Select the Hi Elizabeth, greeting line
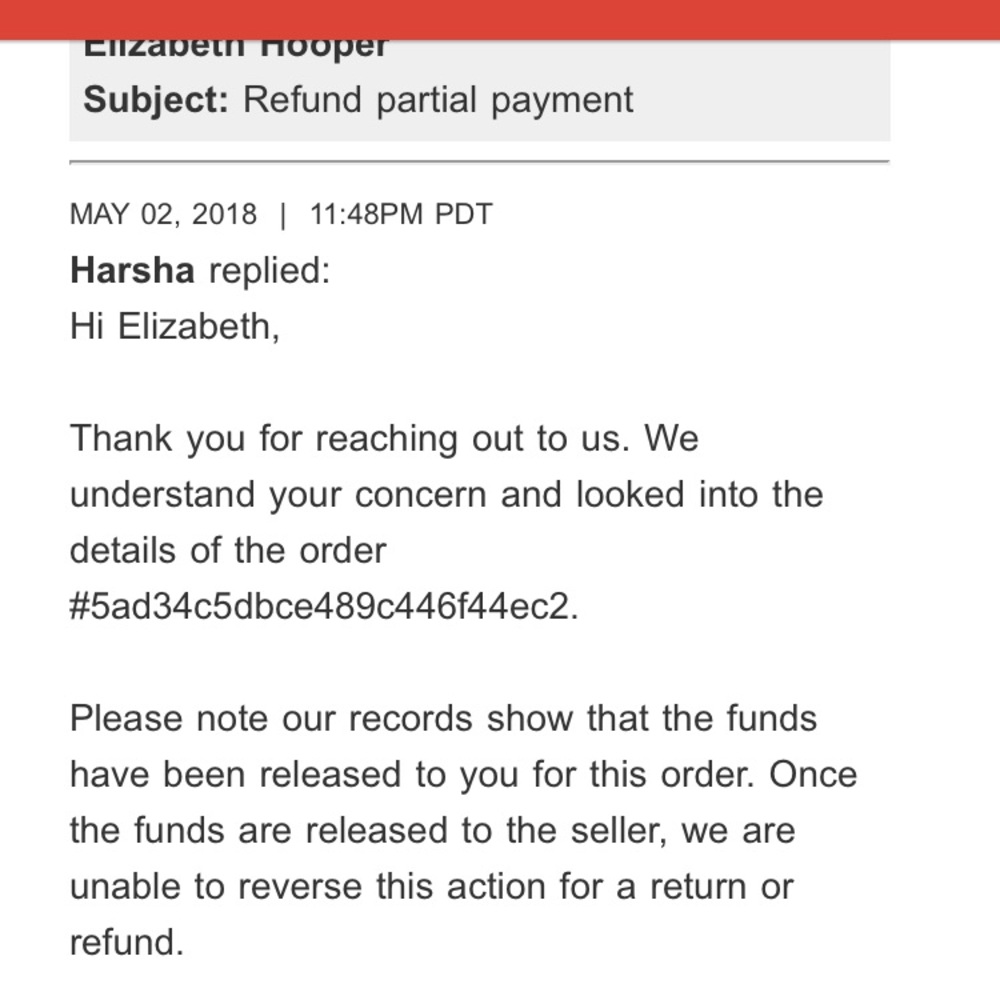 175,327
